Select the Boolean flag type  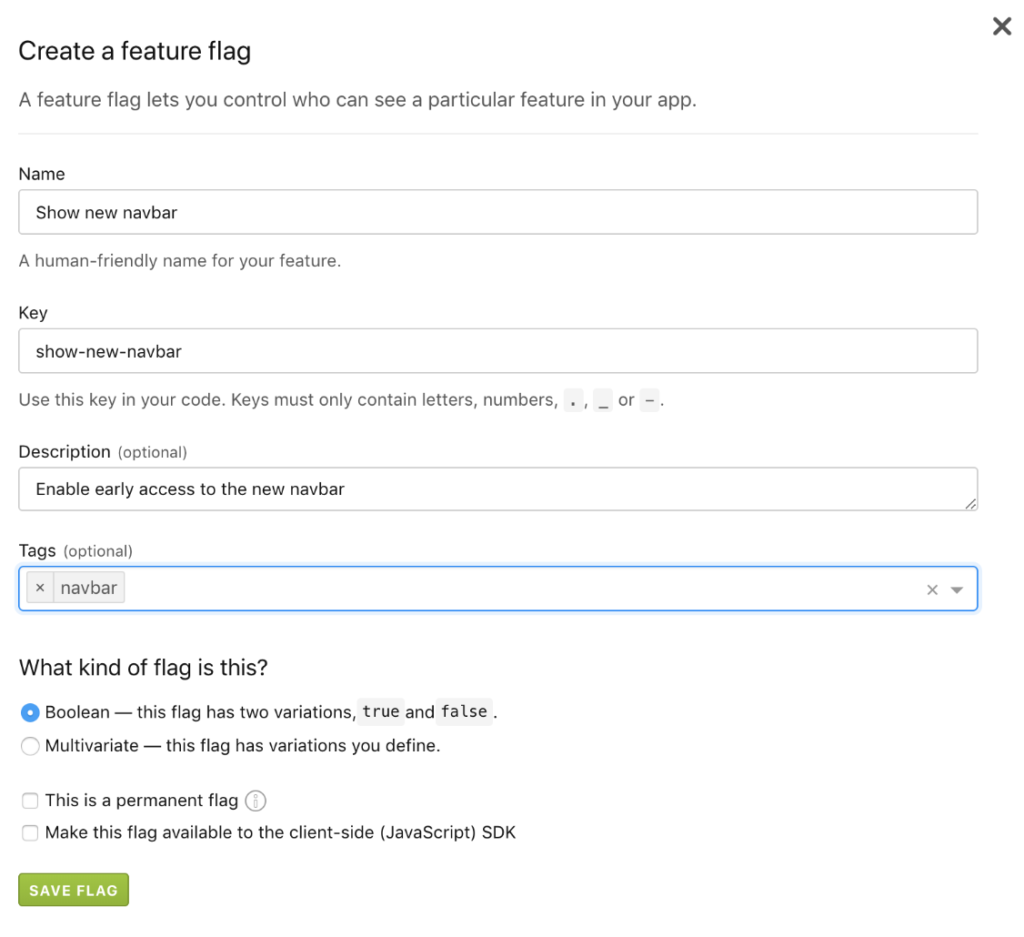(29, 712)
